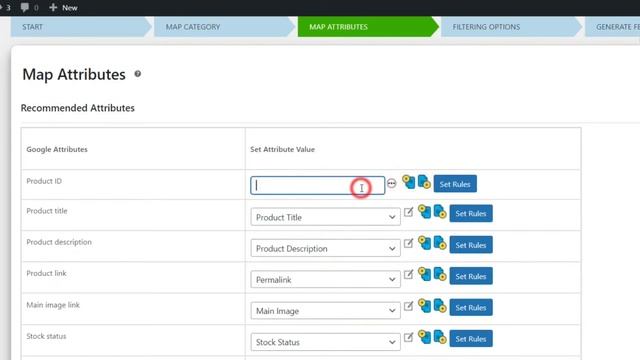This screenshot has height=360, width=640.
Task: Click the 'Google Attributes' column header
Action: [x=57, y=149]
